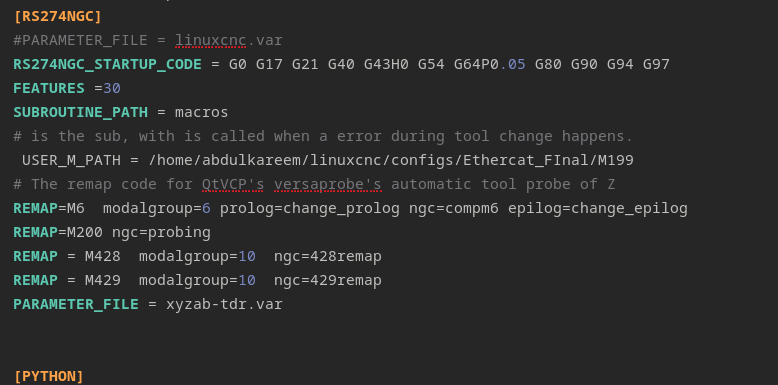Viewport: 778px width, 385px height.
Task: Click M428 in the REMAP line
Action: tap(103, 257)
